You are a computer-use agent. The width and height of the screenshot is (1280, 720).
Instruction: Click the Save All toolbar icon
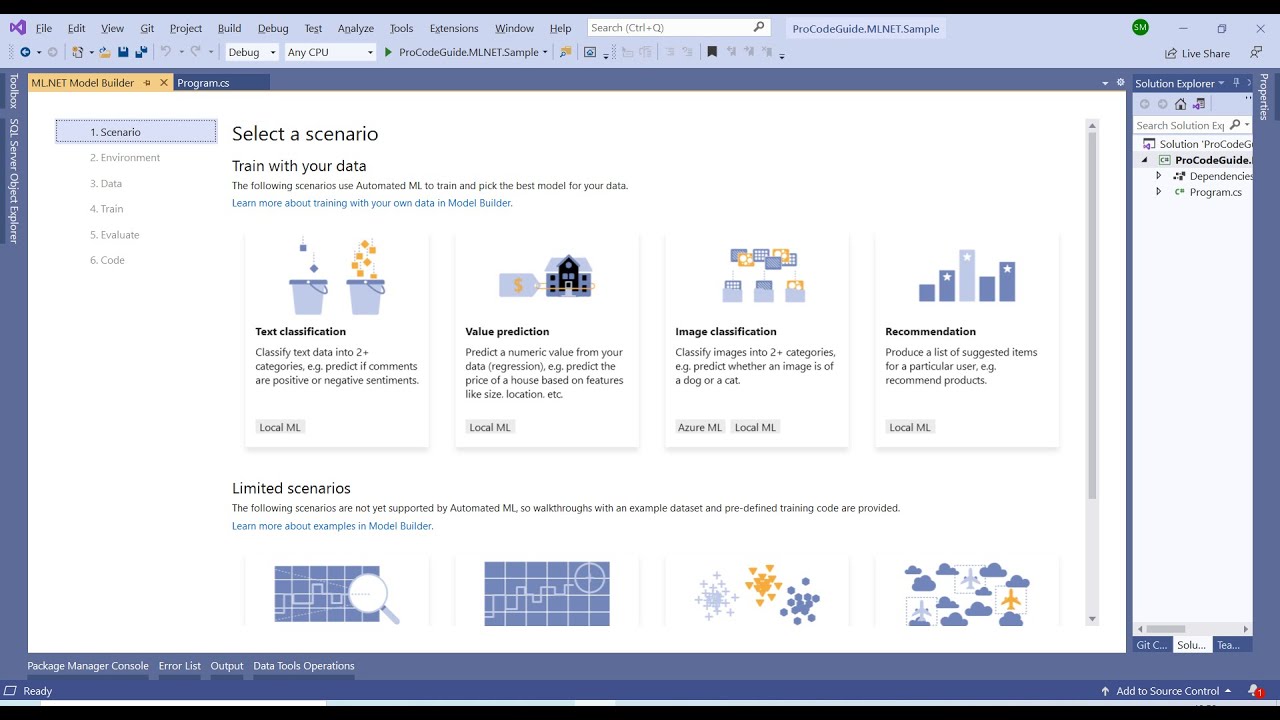point(141,52)
